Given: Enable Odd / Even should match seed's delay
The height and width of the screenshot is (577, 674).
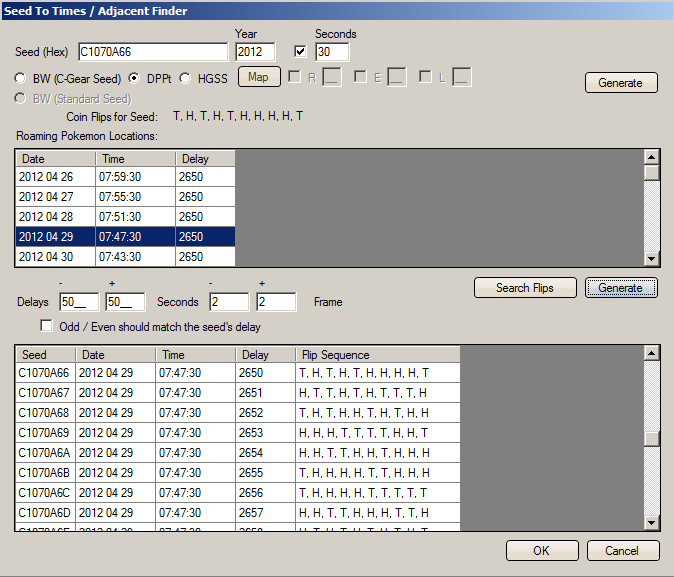Looking at the screenshot, I should point(46,325).
